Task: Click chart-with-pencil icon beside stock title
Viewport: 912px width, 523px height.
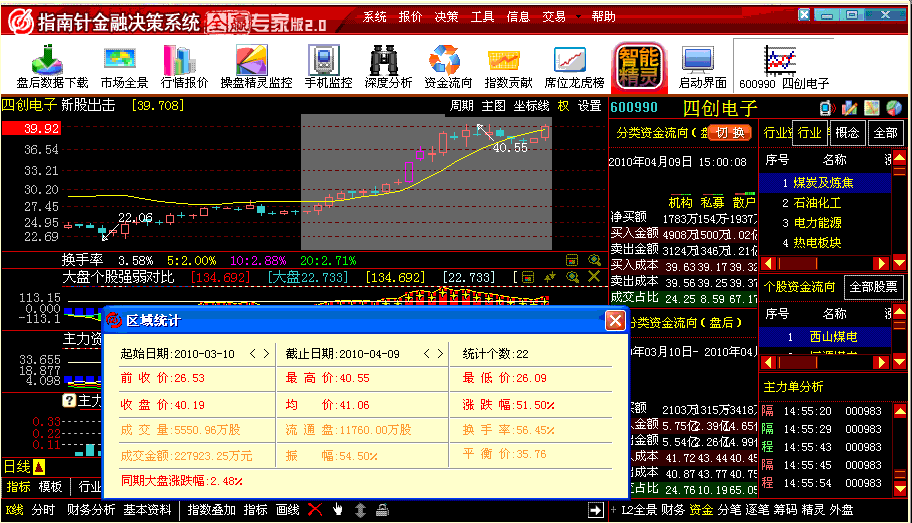Action: tap(850, 108)
